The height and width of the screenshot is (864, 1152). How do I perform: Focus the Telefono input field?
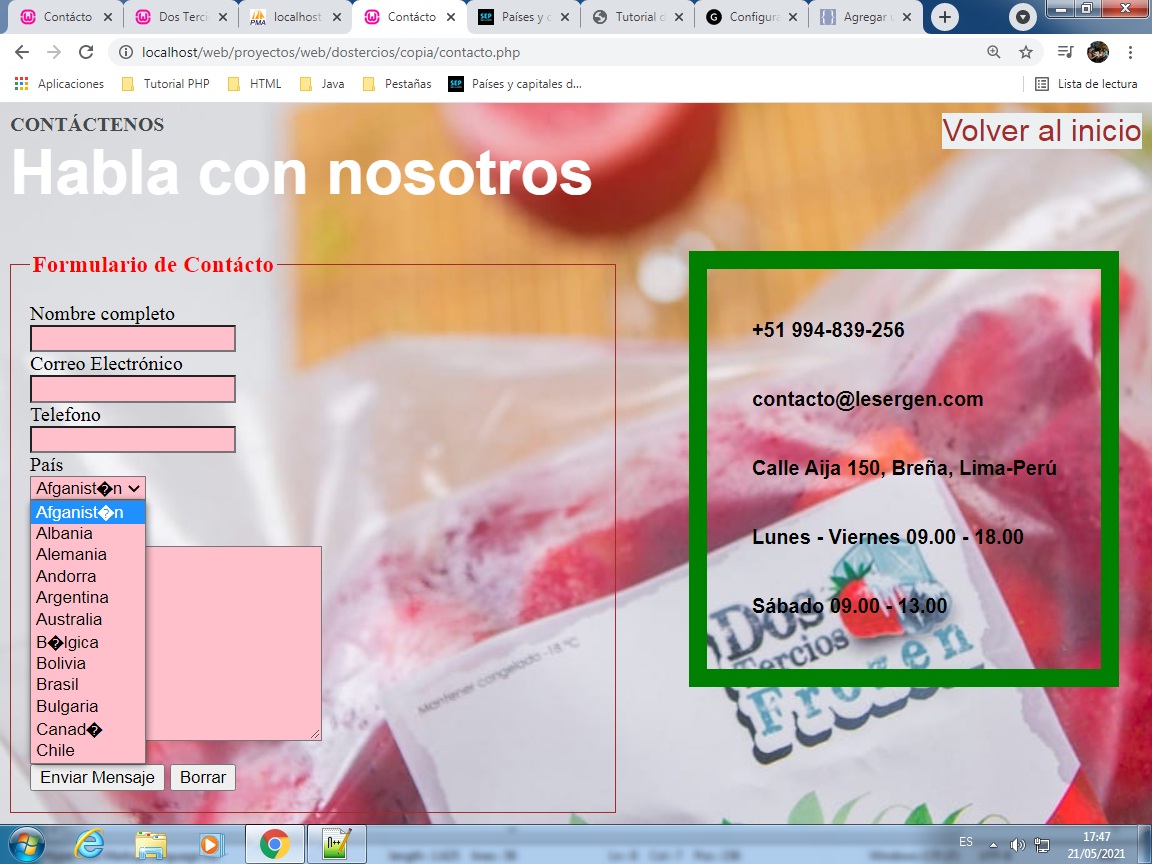(133, 439)
